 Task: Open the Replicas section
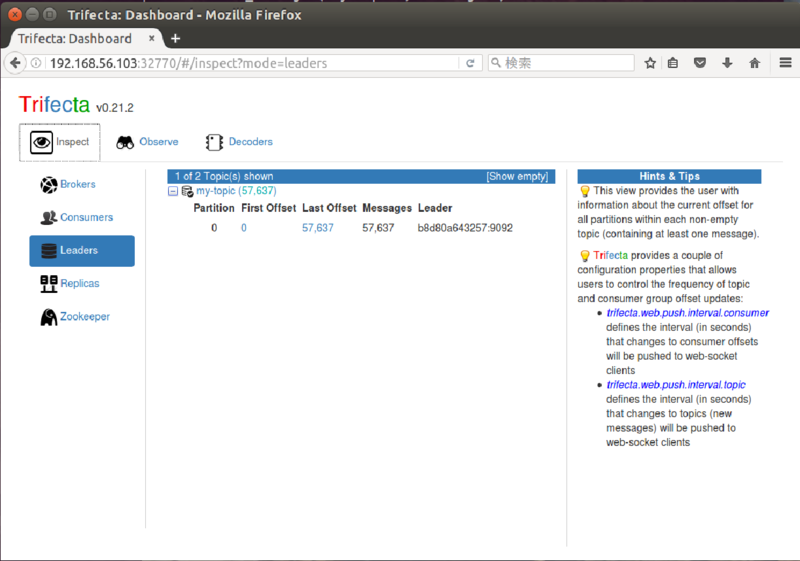(80, 284)
